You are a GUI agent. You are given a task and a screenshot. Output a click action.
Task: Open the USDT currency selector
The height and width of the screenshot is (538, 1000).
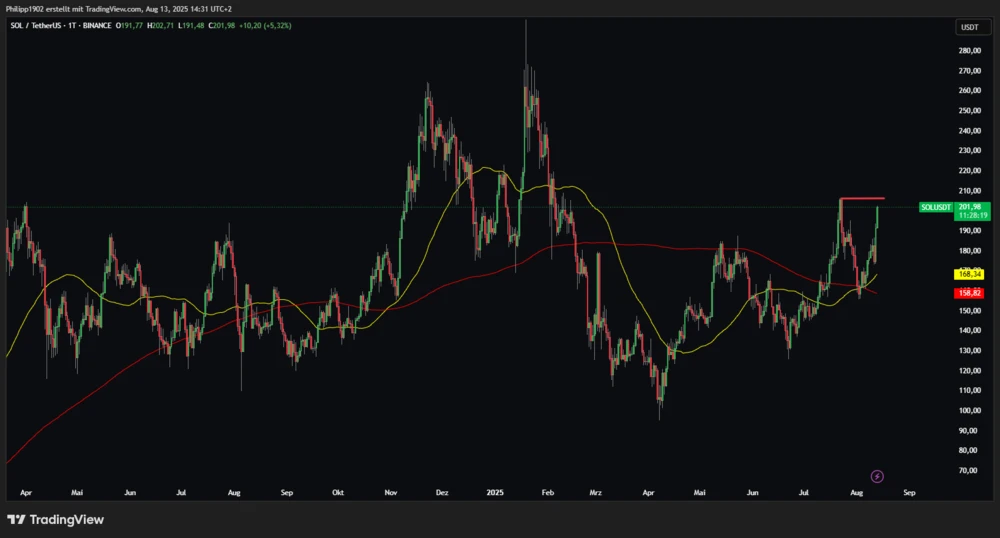[x=969, y=27]
